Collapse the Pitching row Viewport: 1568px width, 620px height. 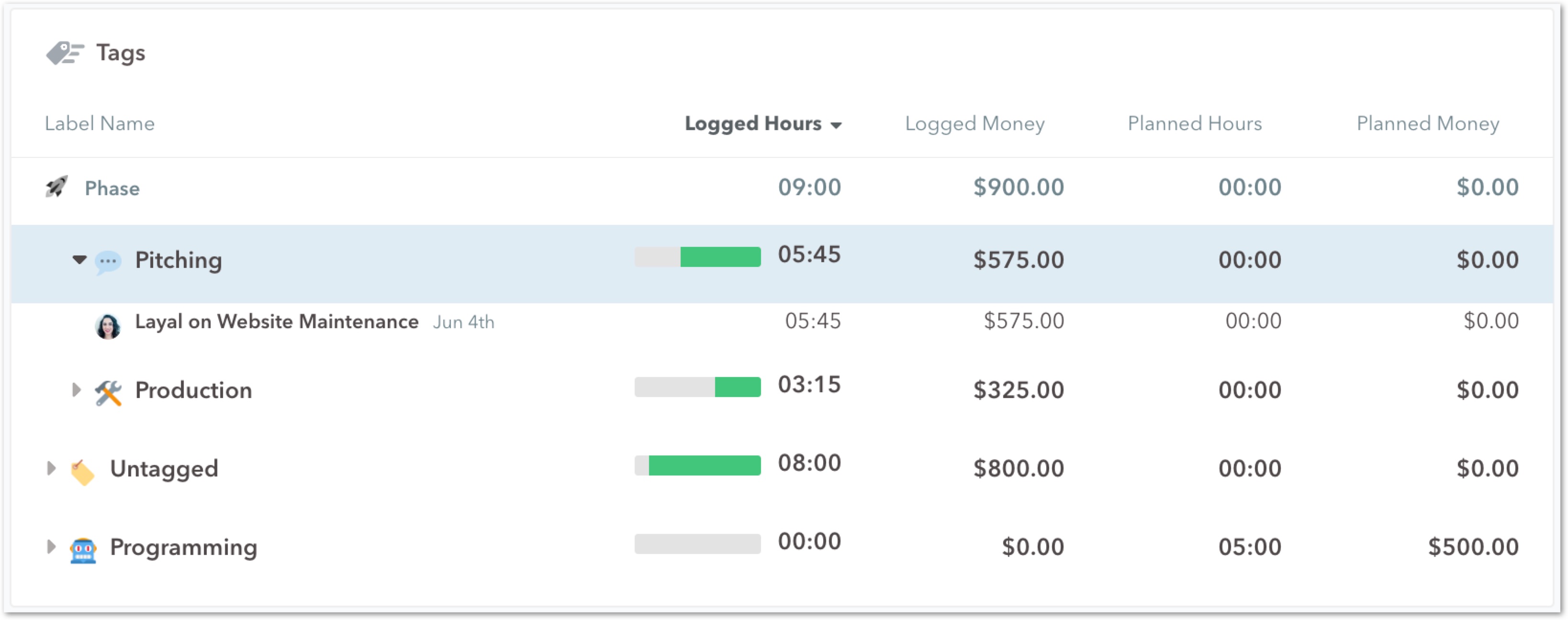(x=79, y=260)
